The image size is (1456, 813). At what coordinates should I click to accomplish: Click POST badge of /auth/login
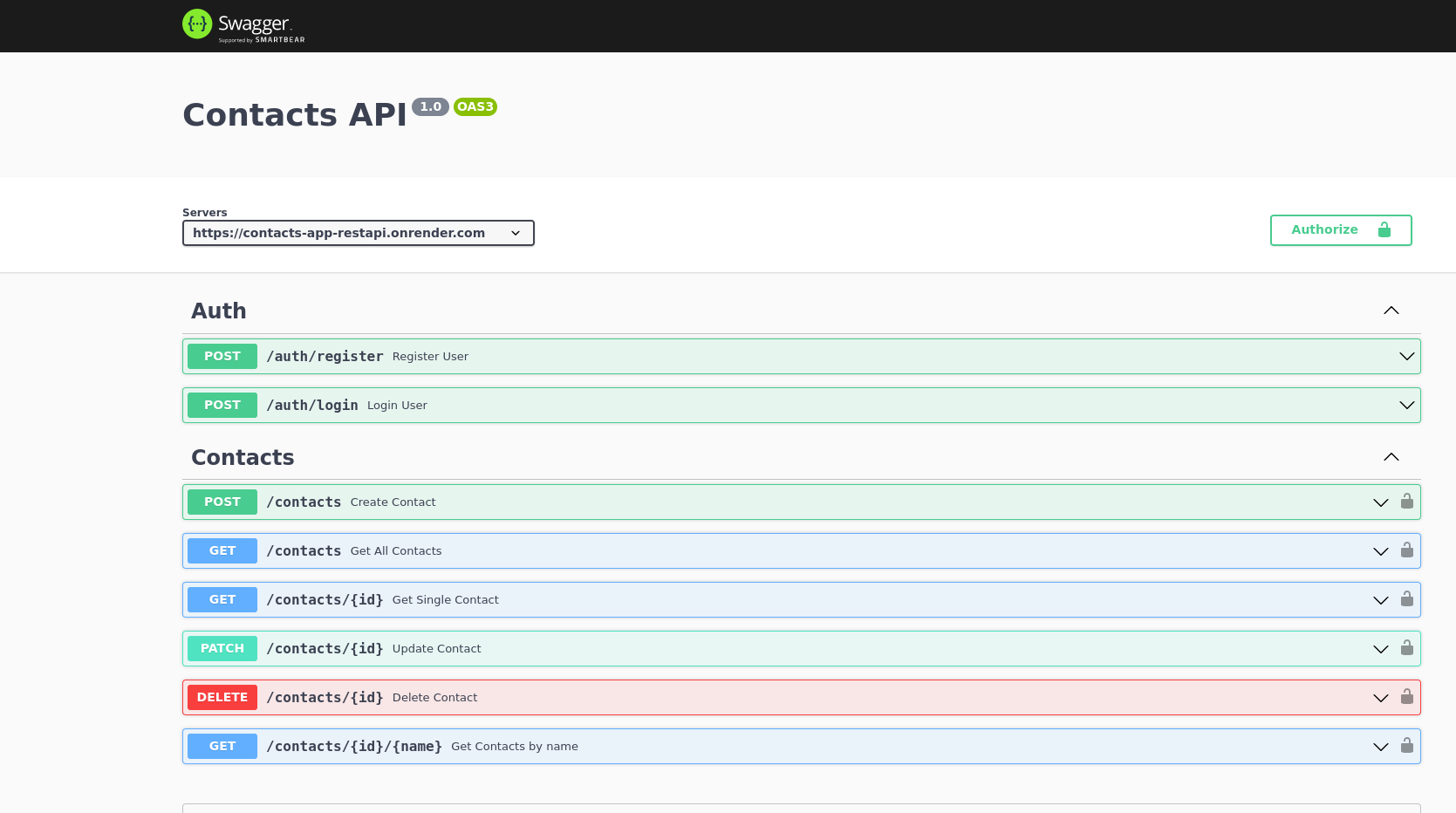(222, 405)
